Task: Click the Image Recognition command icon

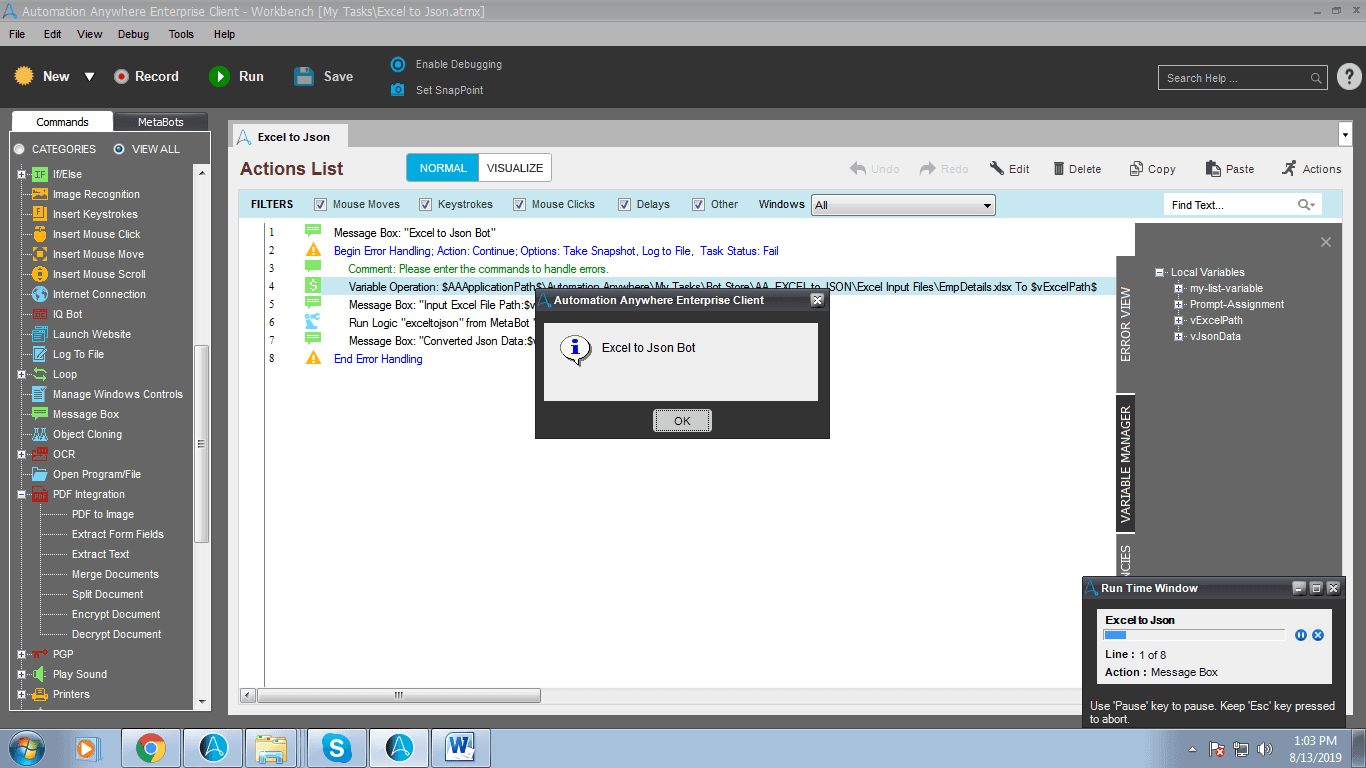Action: [40, 194]
